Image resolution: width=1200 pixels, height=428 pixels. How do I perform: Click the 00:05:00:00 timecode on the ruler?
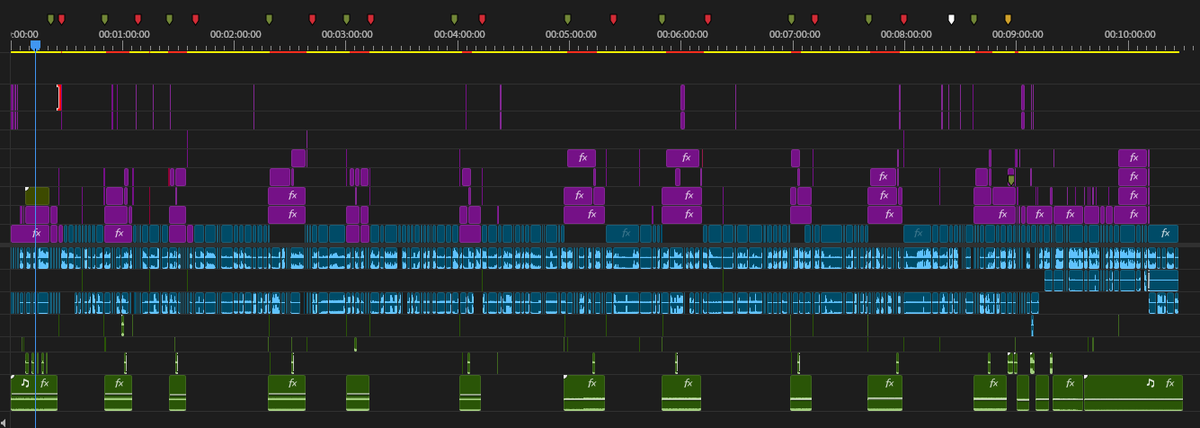(571, 33)
